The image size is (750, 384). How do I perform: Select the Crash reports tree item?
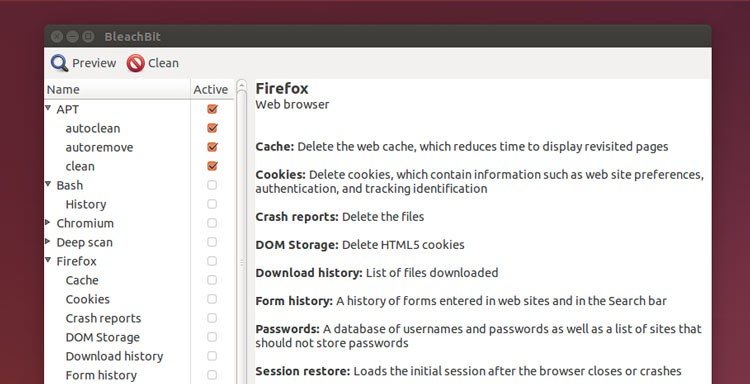pyautogui.click(x=103, y=318)
